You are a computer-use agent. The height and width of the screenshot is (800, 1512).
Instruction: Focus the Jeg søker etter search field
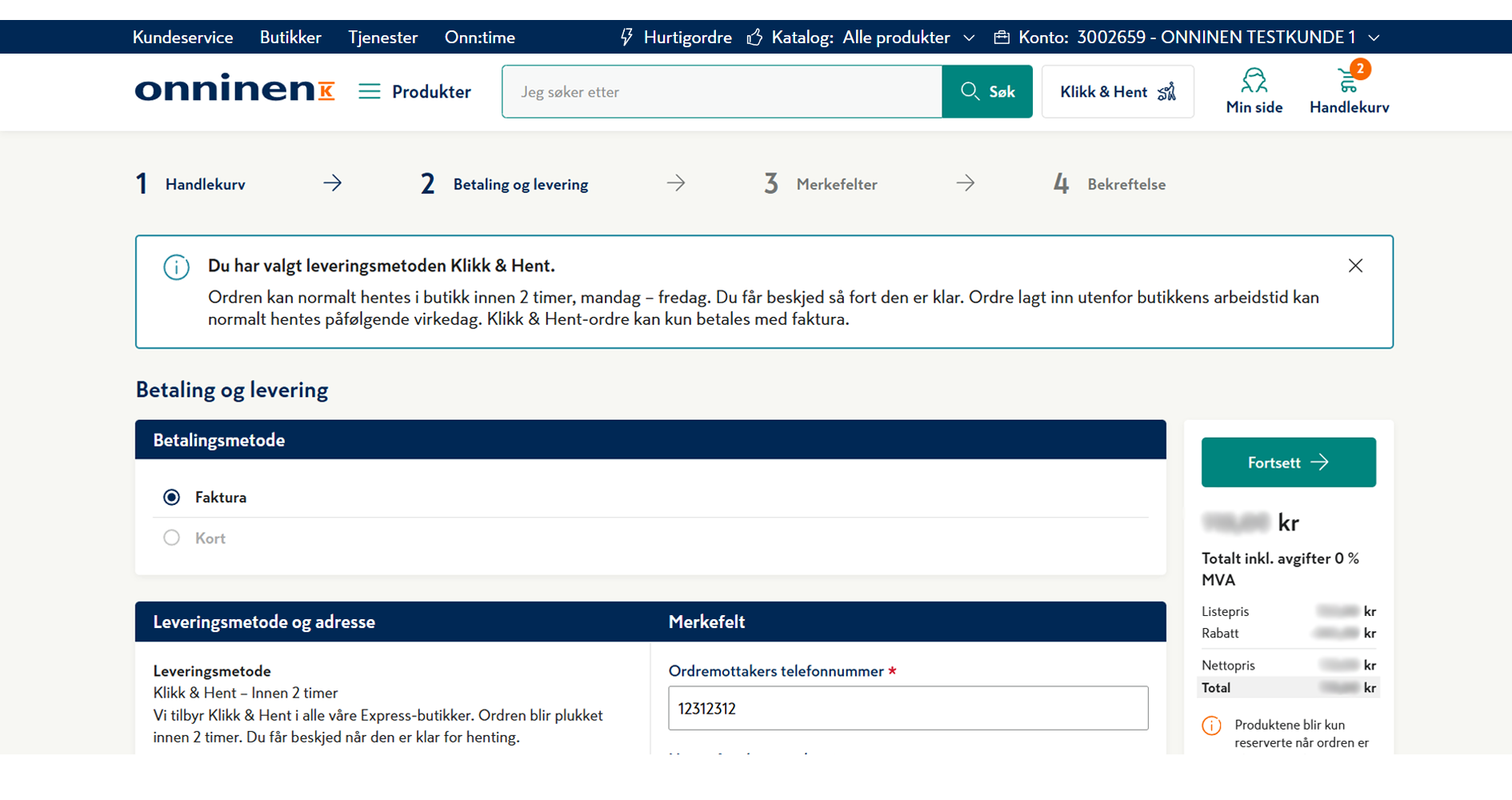click(x=722, y=91)
